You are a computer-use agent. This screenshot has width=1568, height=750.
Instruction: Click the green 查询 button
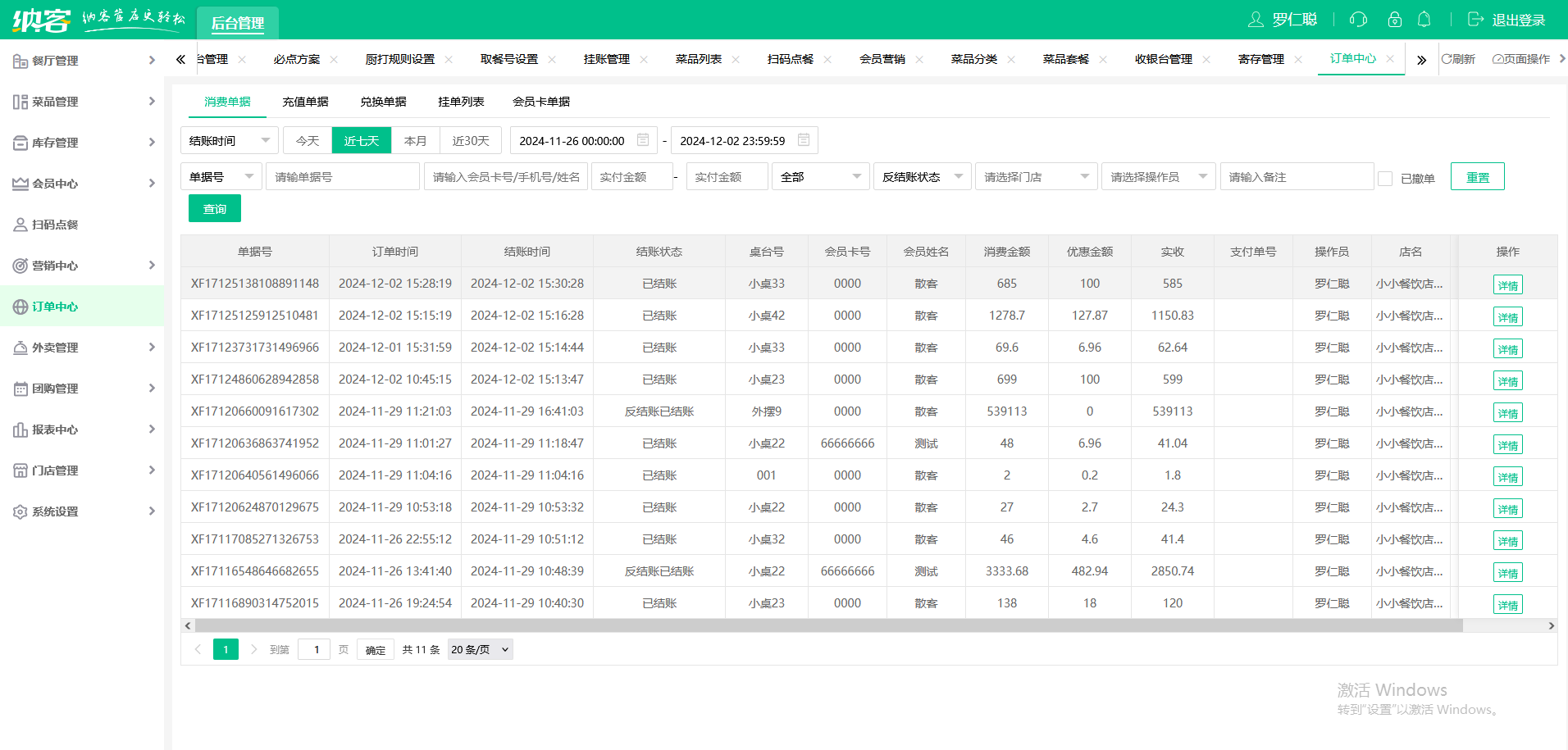[x=215, y=209]
